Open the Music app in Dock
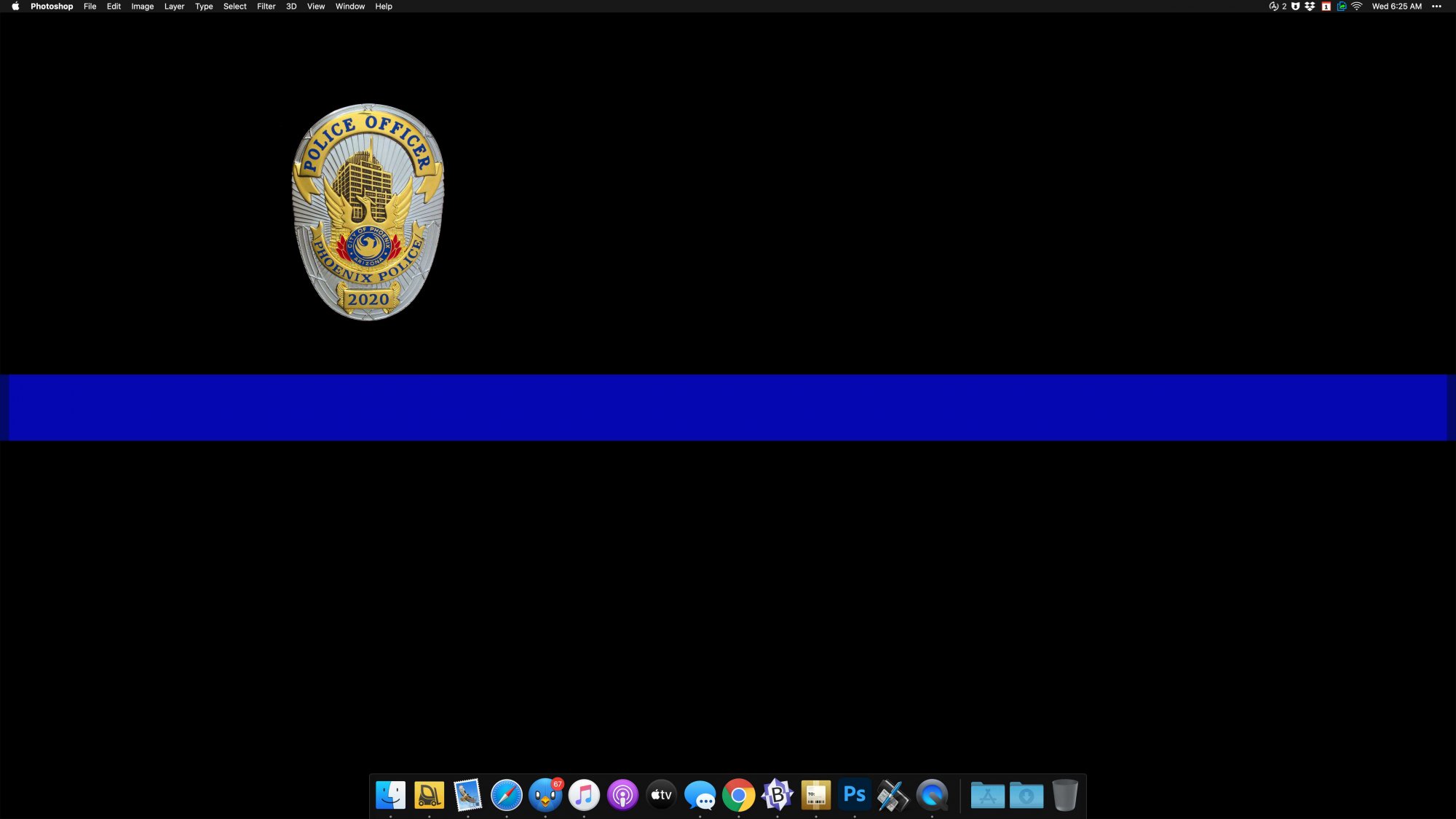The width and height of the screenshot is (1456, 819). [584, 795]
